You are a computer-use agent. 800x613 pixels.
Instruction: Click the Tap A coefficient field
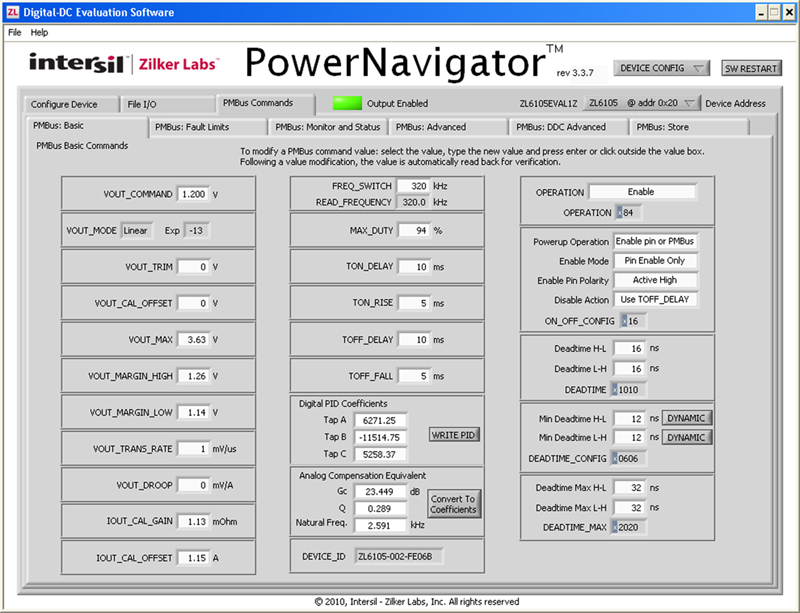[x=380, y=420]
